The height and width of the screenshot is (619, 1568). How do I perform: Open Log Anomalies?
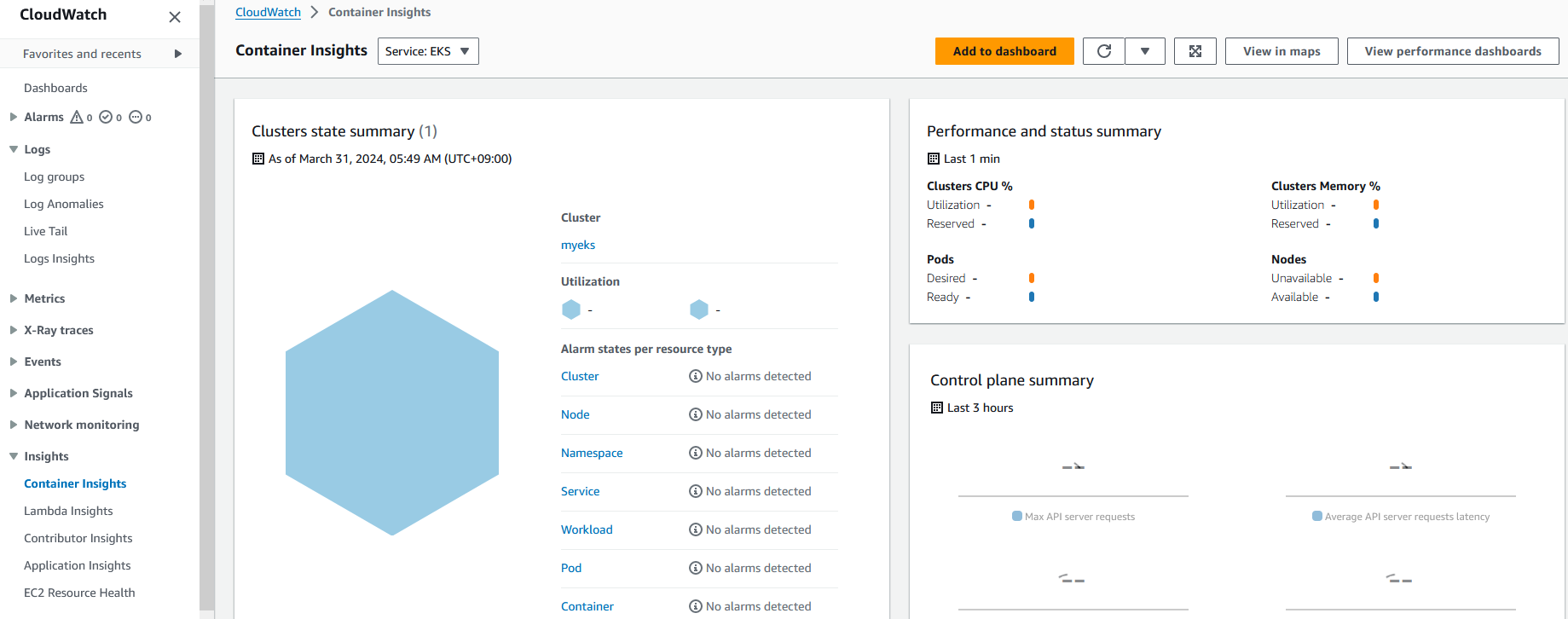pyautogui.click(x=64, y=204)
